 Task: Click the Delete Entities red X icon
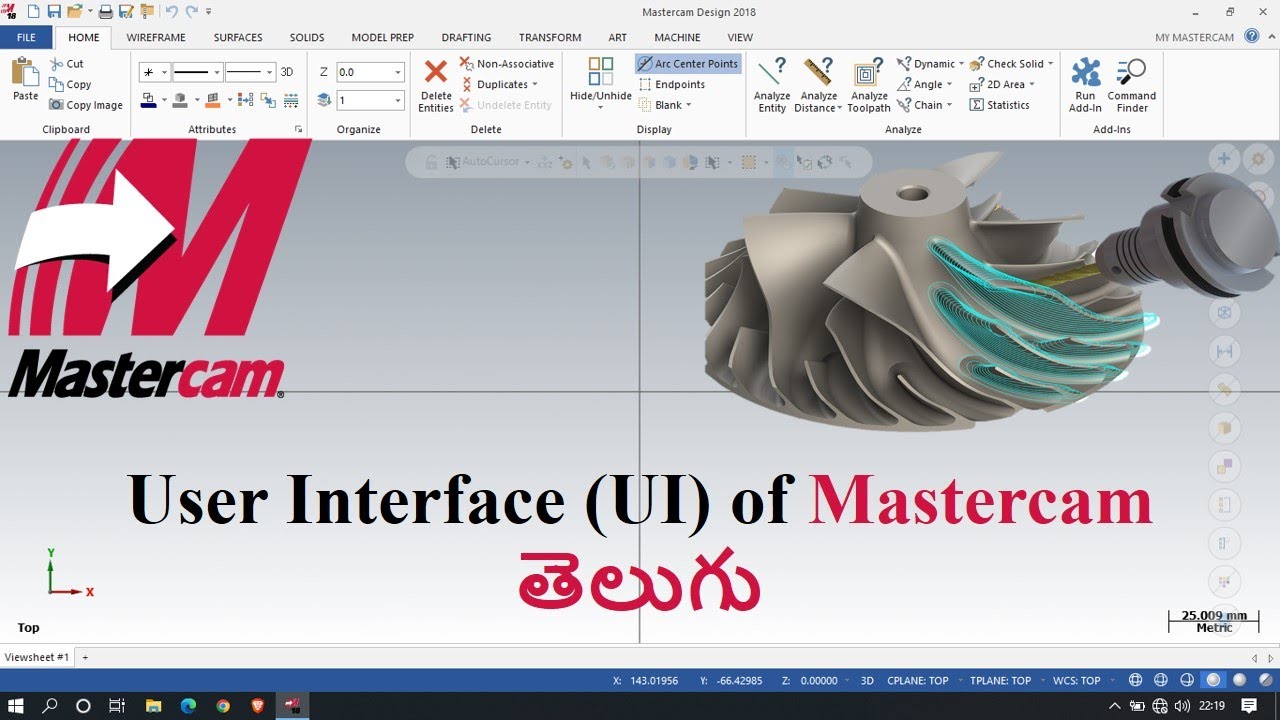435,72
